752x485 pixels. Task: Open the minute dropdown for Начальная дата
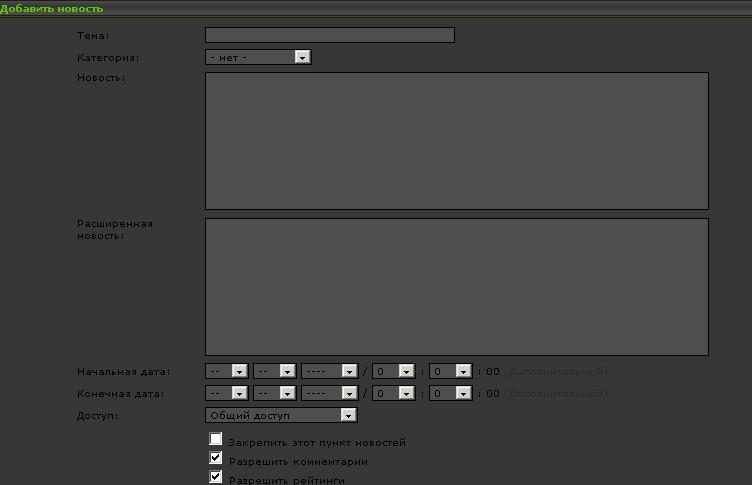(x=449, y=371)
